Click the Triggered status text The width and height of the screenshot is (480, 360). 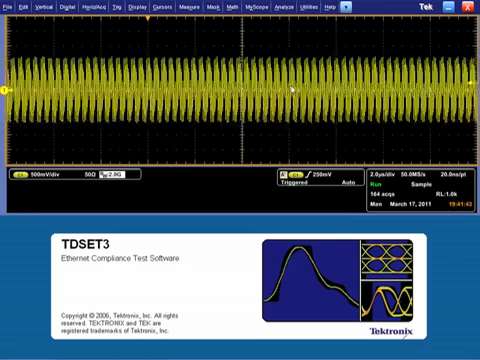(x=294, y=182)
